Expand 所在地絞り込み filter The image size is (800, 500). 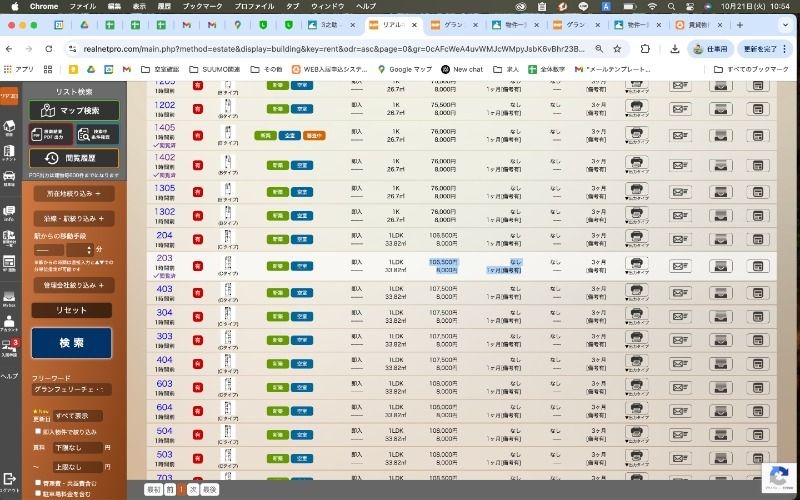[x=74, y=193]
